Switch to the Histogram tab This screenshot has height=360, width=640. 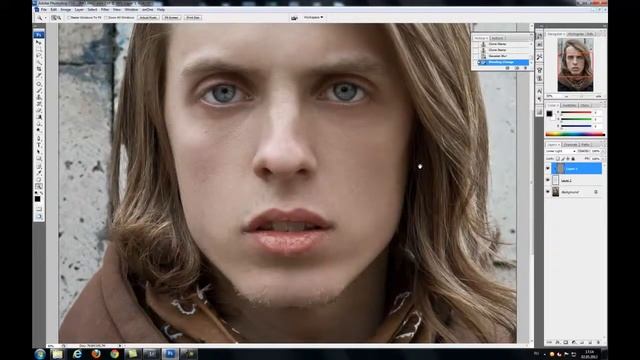(576, 34)
